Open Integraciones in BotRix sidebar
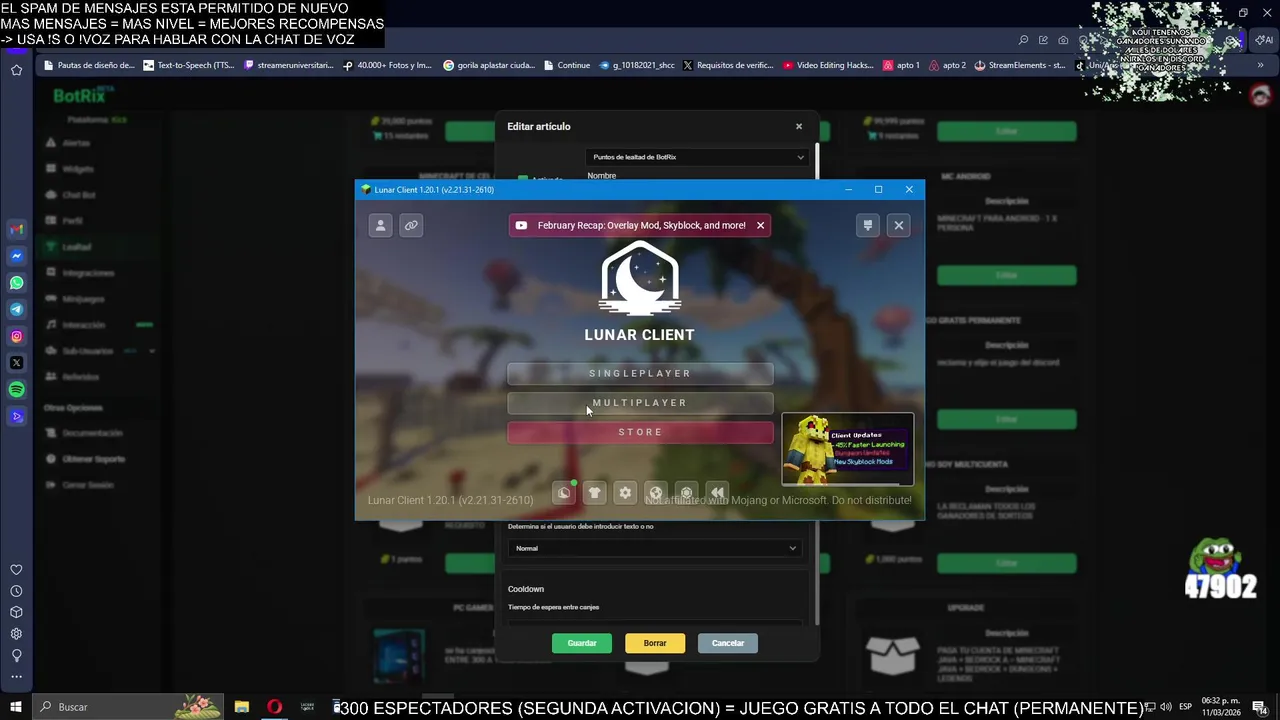 pos(88,273)
